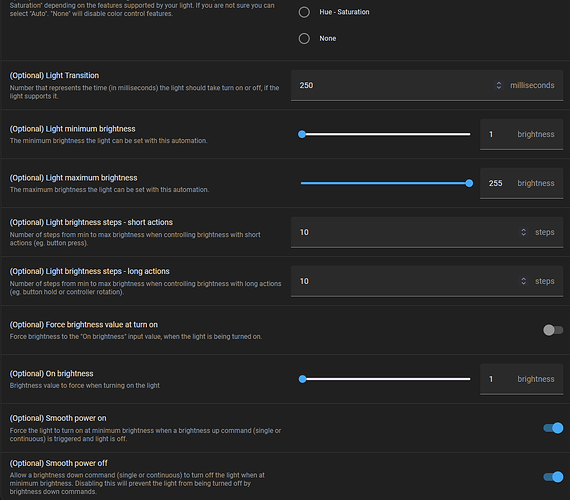The image size is (570, 500).
Task: Click the short actions brightness steps field
Action: [x=427, y=232]
